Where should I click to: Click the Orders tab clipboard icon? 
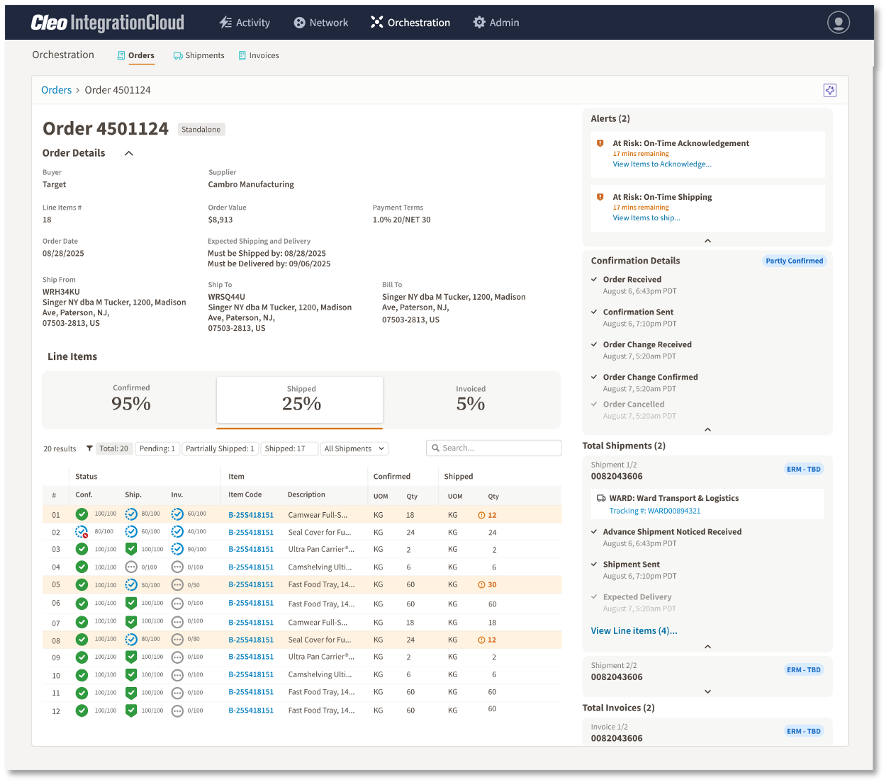point(121,56)
